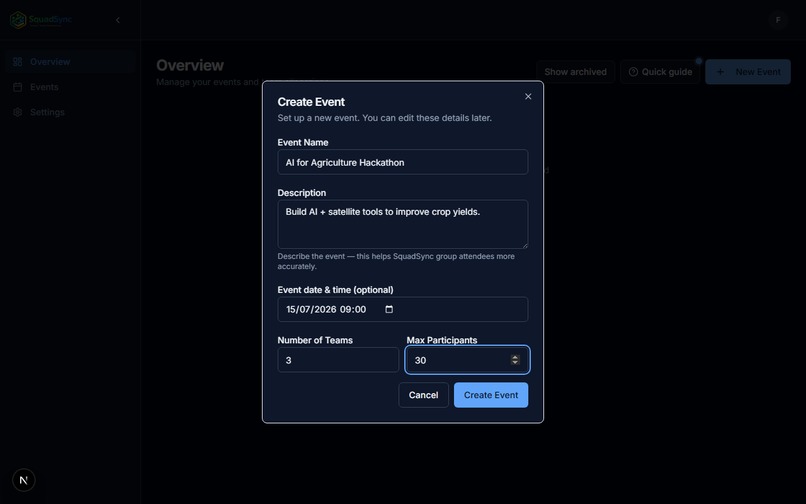Click the Max Participants label
This screenshot has width=806, height=504.
(x=442, y=340)
